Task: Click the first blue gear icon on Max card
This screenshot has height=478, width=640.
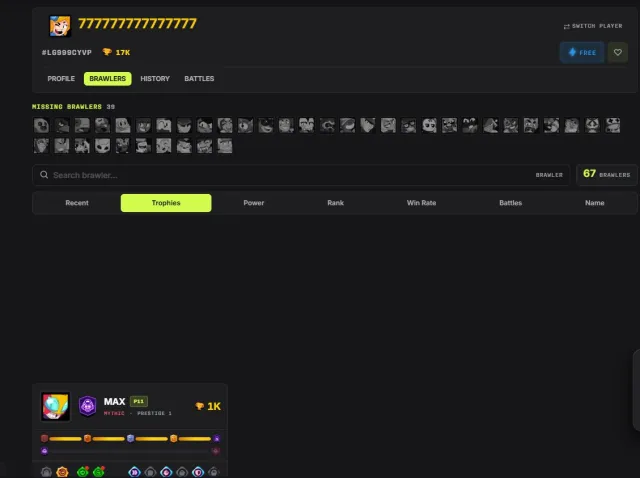Action: 134,472
